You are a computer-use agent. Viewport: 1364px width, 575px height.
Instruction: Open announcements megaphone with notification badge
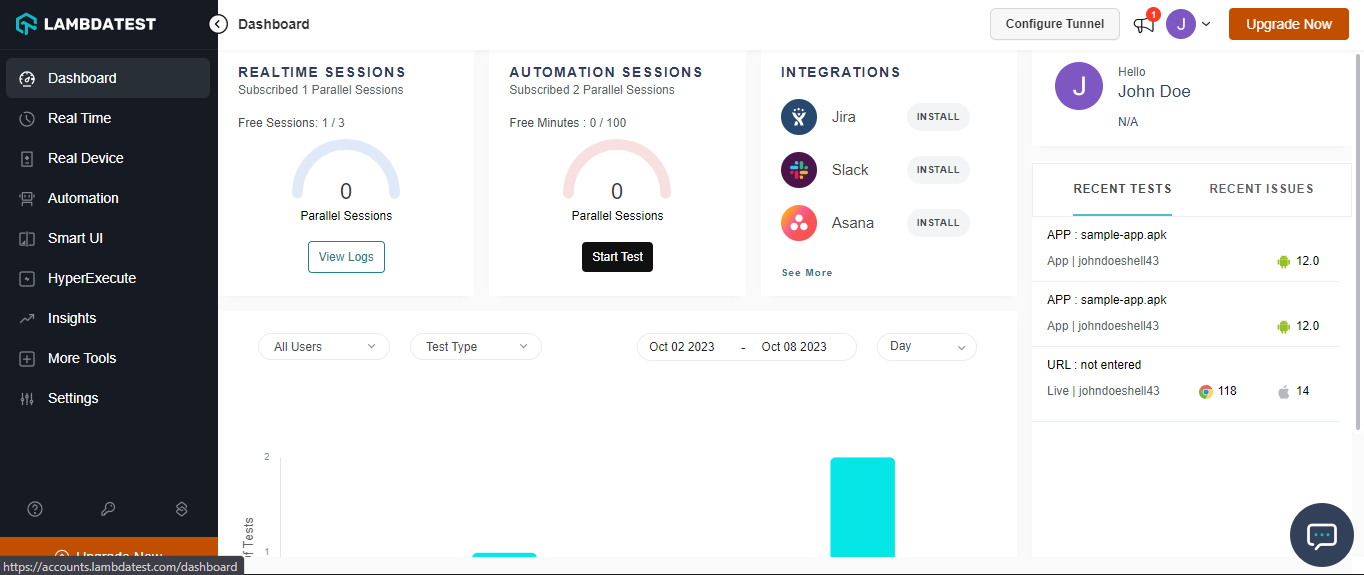[1145, 23]
